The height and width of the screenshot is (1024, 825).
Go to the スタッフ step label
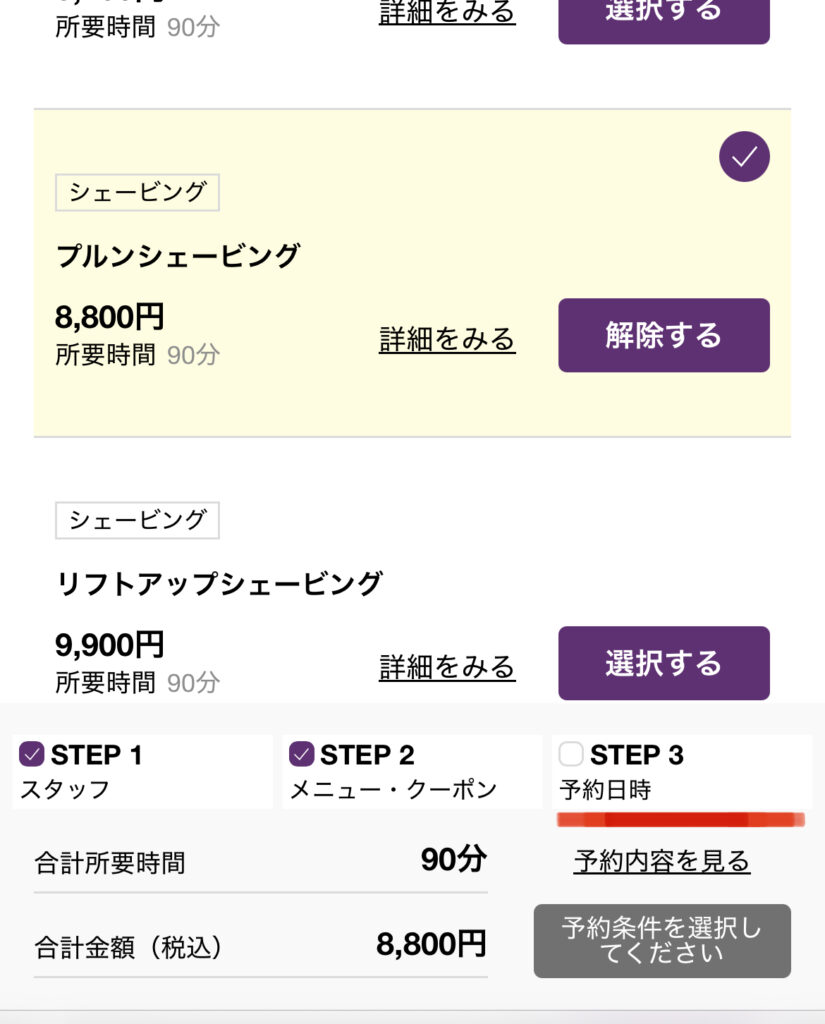coord(65,790)
